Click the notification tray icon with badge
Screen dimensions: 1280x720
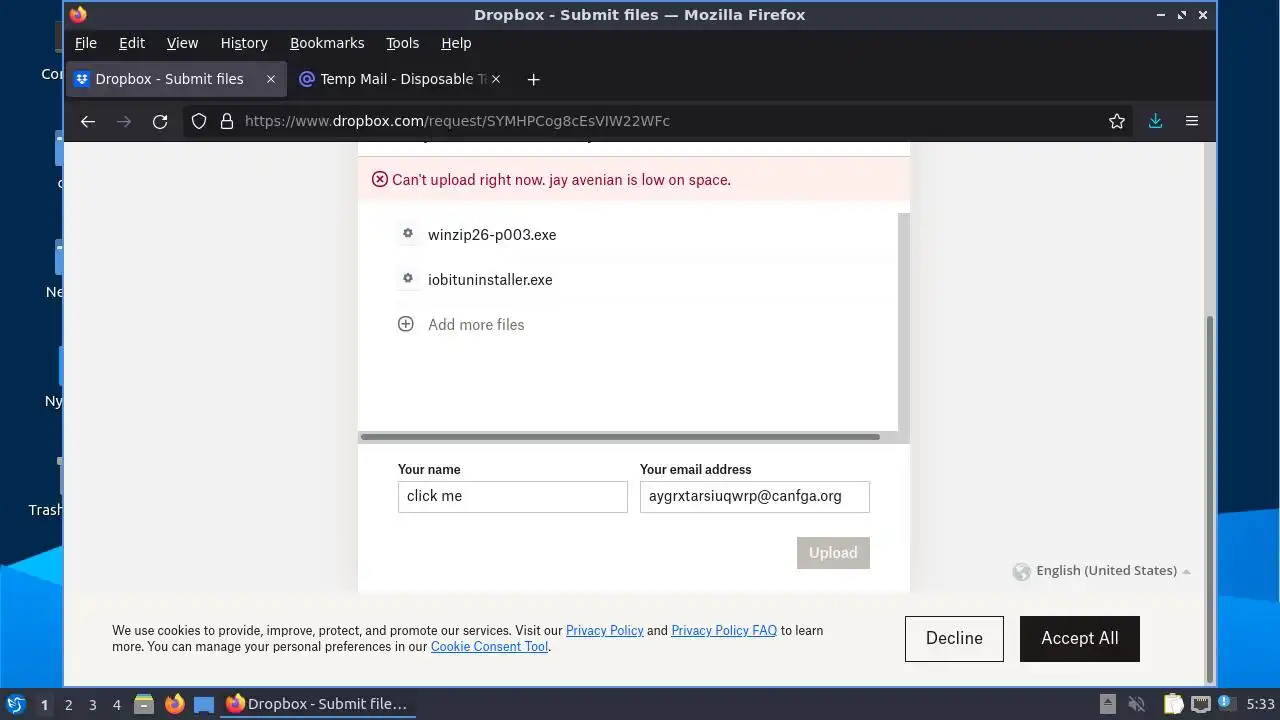[1227, 704]
